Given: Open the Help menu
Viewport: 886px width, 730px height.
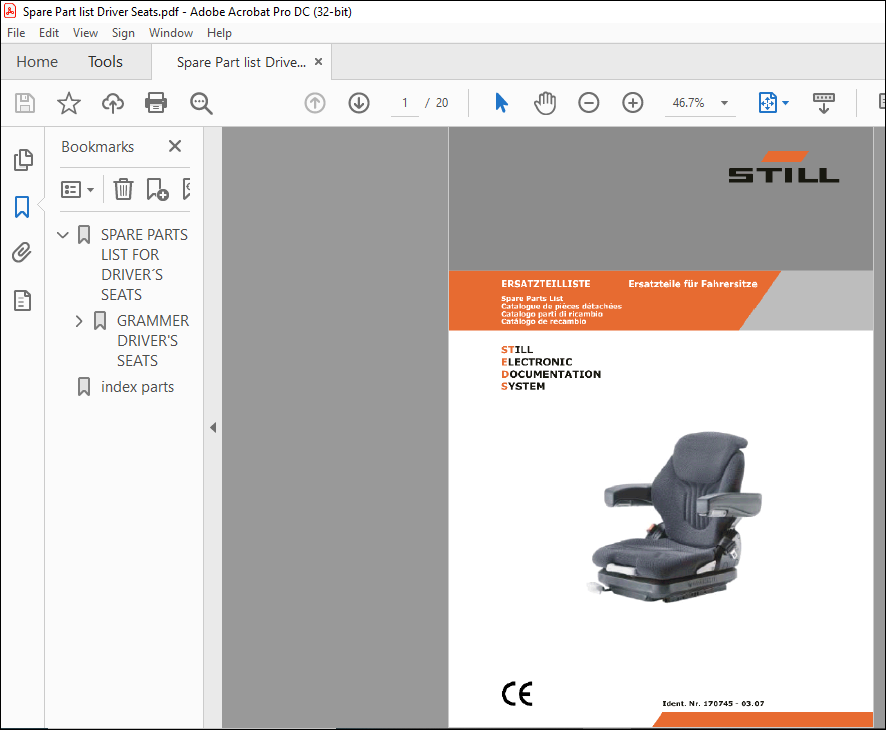Looking at the screenshot, I should point(219,33).
